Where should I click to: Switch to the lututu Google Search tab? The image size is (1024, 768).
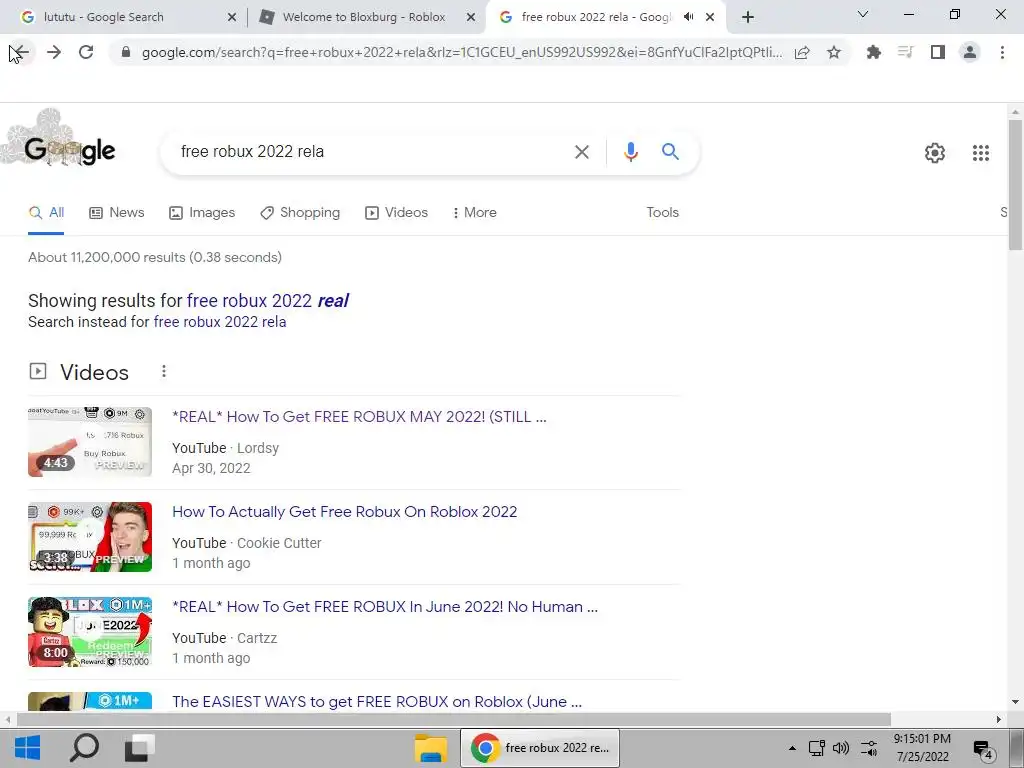tap(124, 17)
